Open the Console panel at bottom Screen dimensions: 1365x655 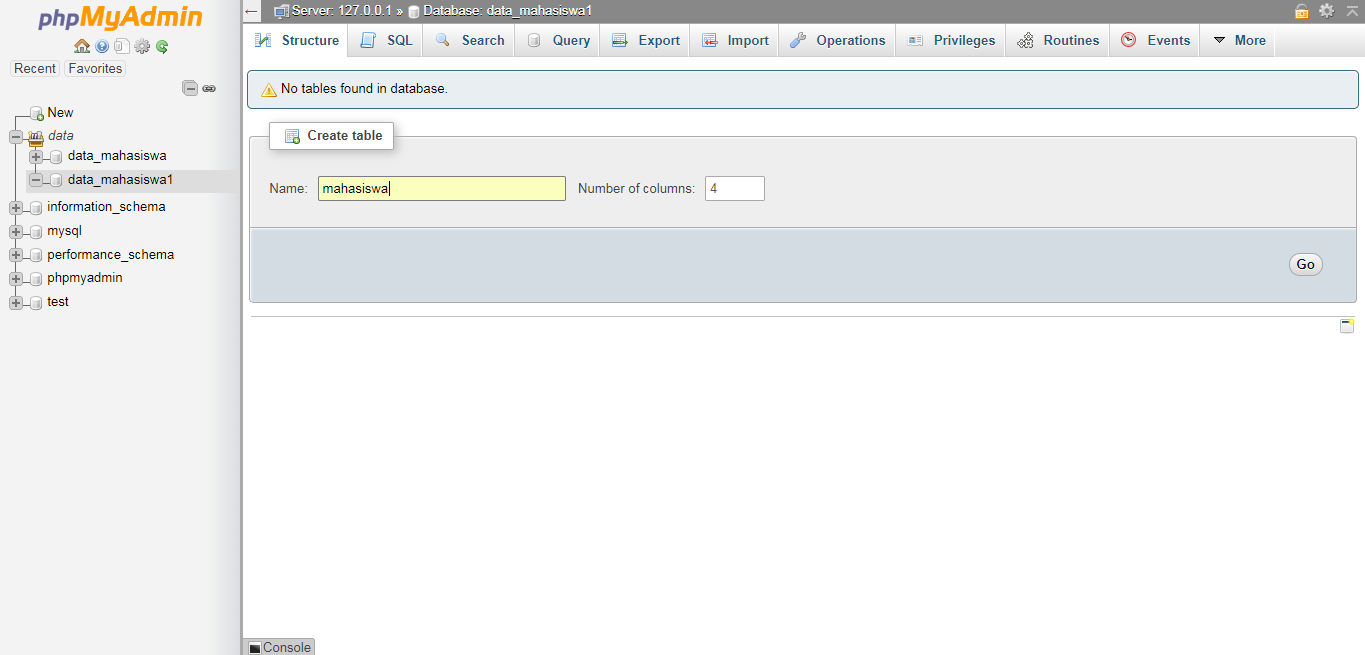point(279,647)
